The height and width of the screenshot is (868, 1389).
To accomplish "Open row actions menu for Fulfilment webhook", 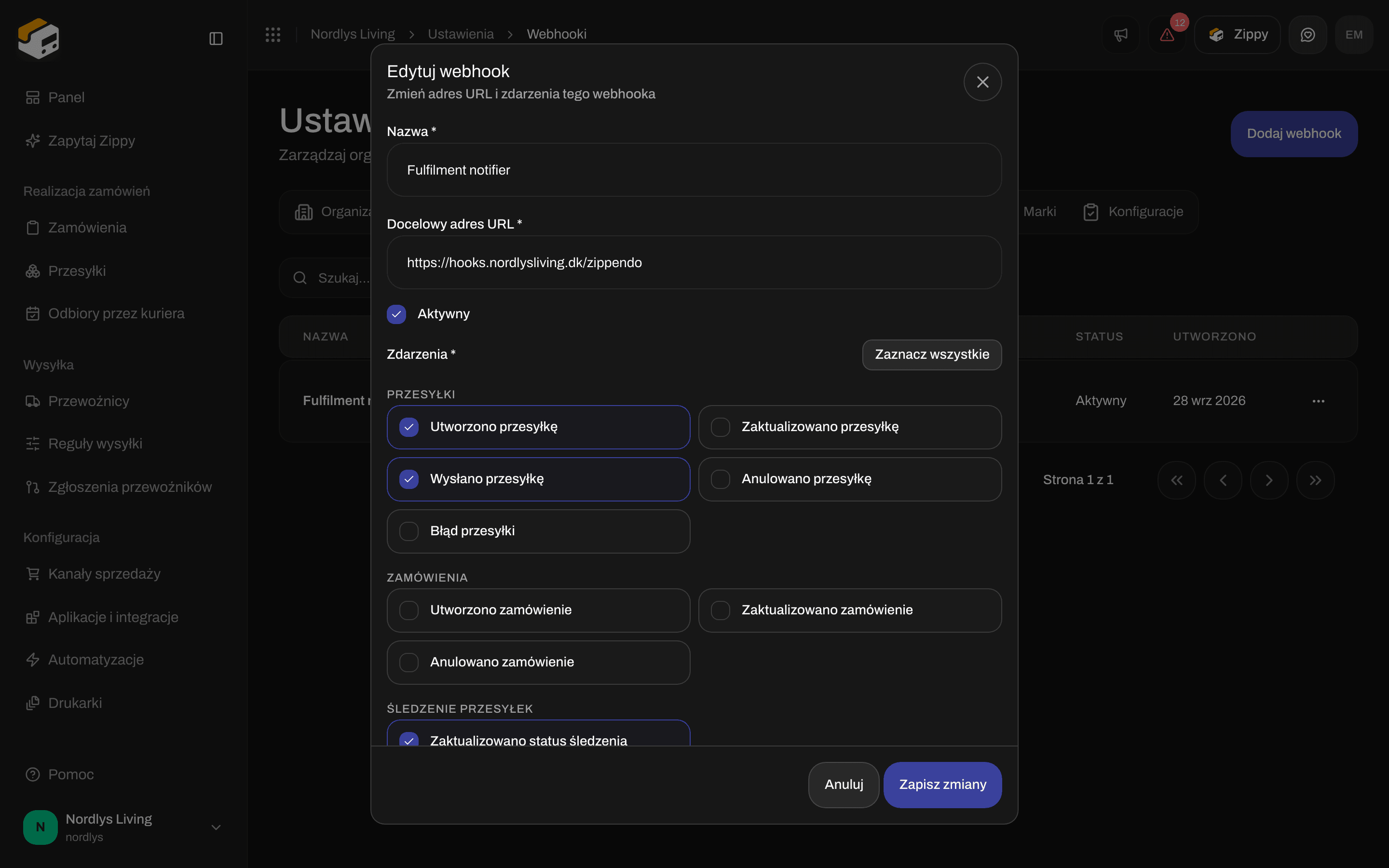I will click(1319, 401).
